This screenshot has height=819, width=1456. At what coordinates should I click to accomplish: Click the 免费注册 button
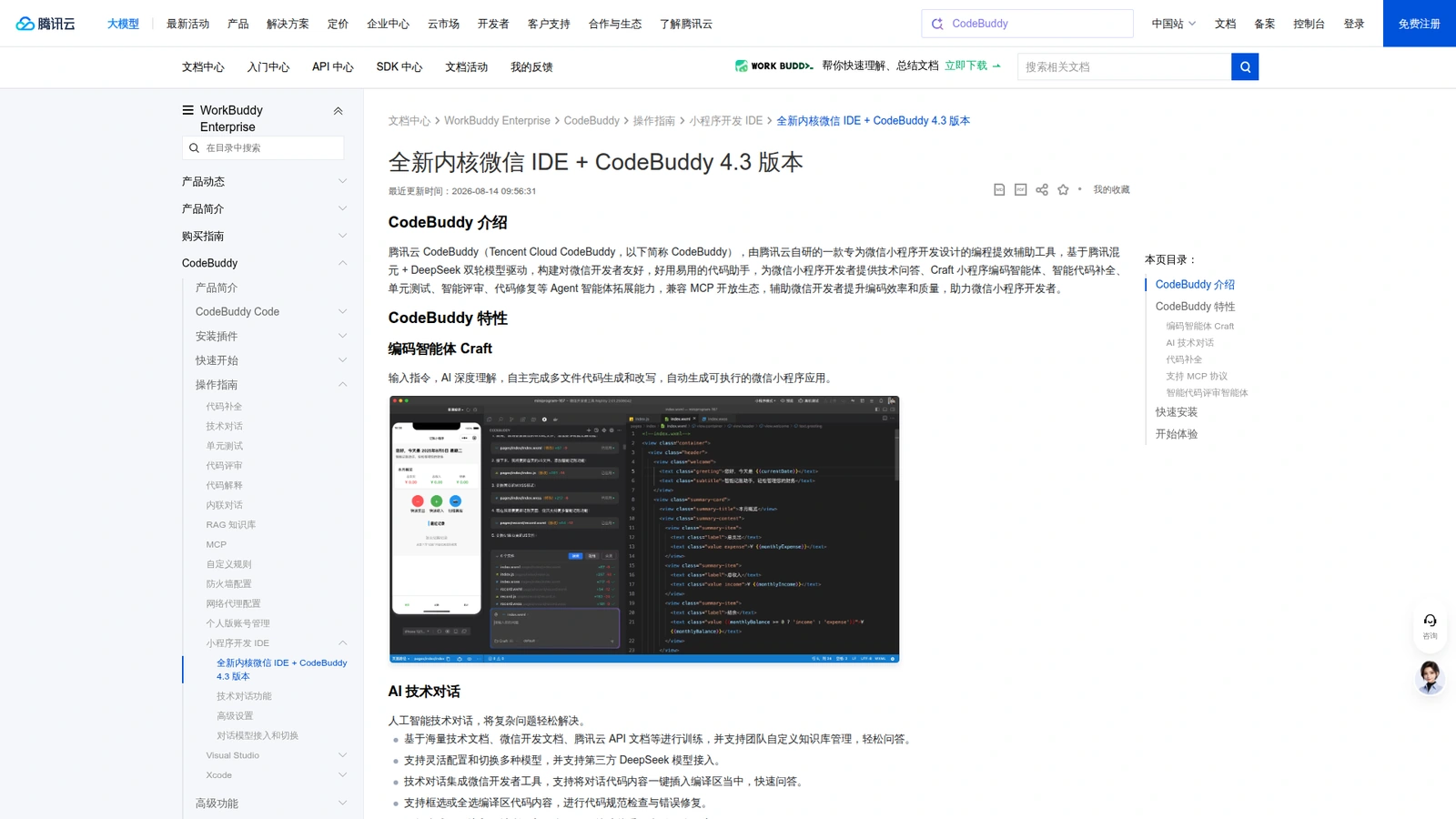tap(1420, 24)
